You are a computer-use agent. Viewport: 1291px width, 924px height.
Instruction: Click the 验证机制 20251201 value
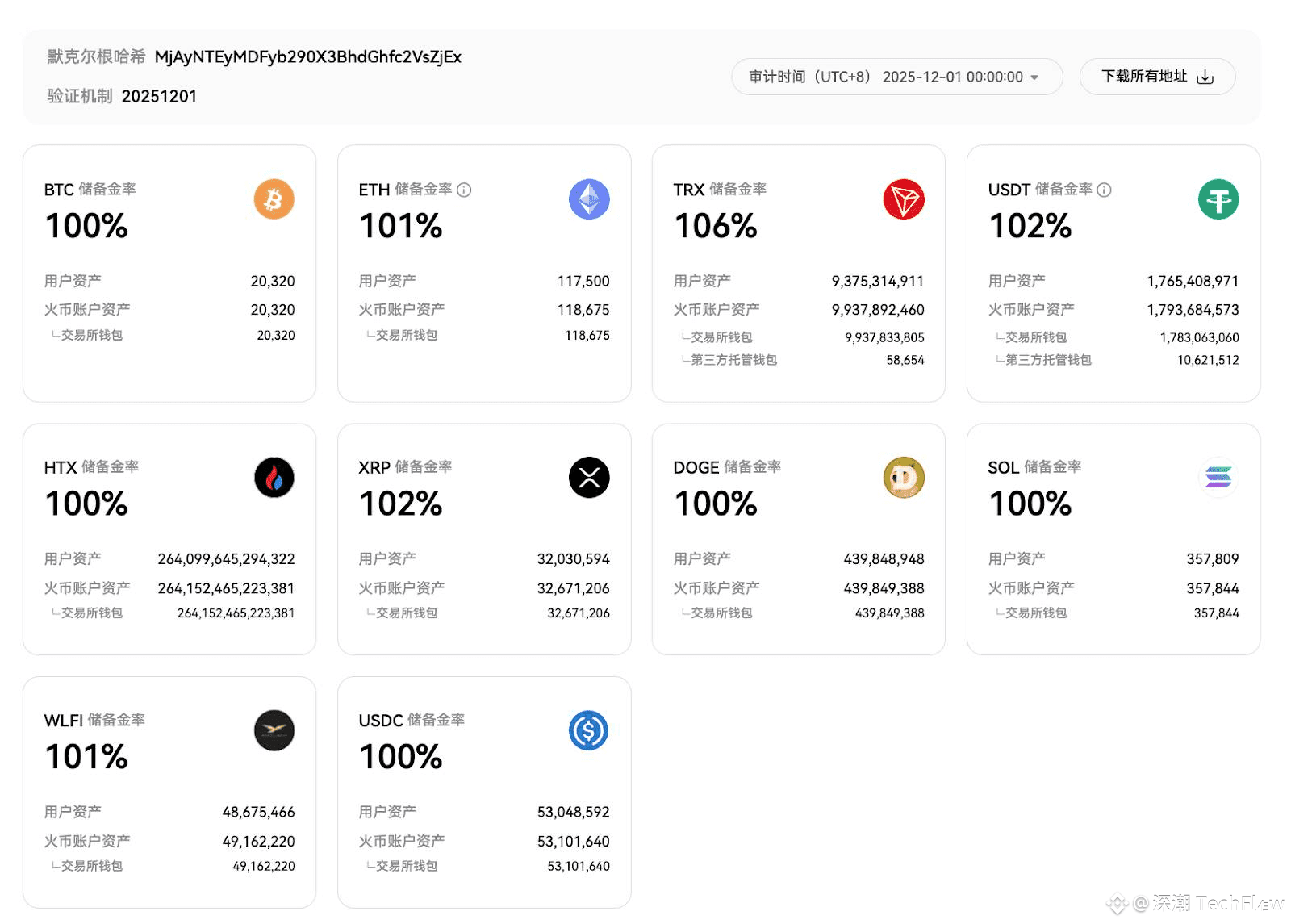click(x=159, y=97)
